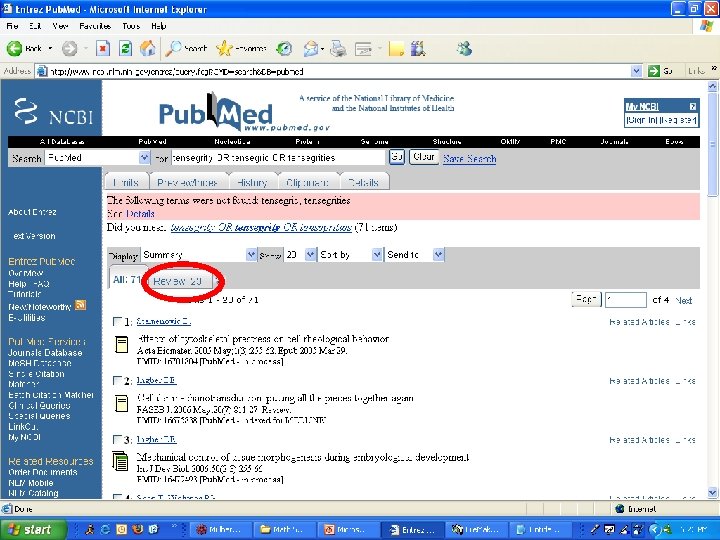720x540 pixels.
Task: Click the suggested tensegrity spelling link
Action: pos(261,227)
